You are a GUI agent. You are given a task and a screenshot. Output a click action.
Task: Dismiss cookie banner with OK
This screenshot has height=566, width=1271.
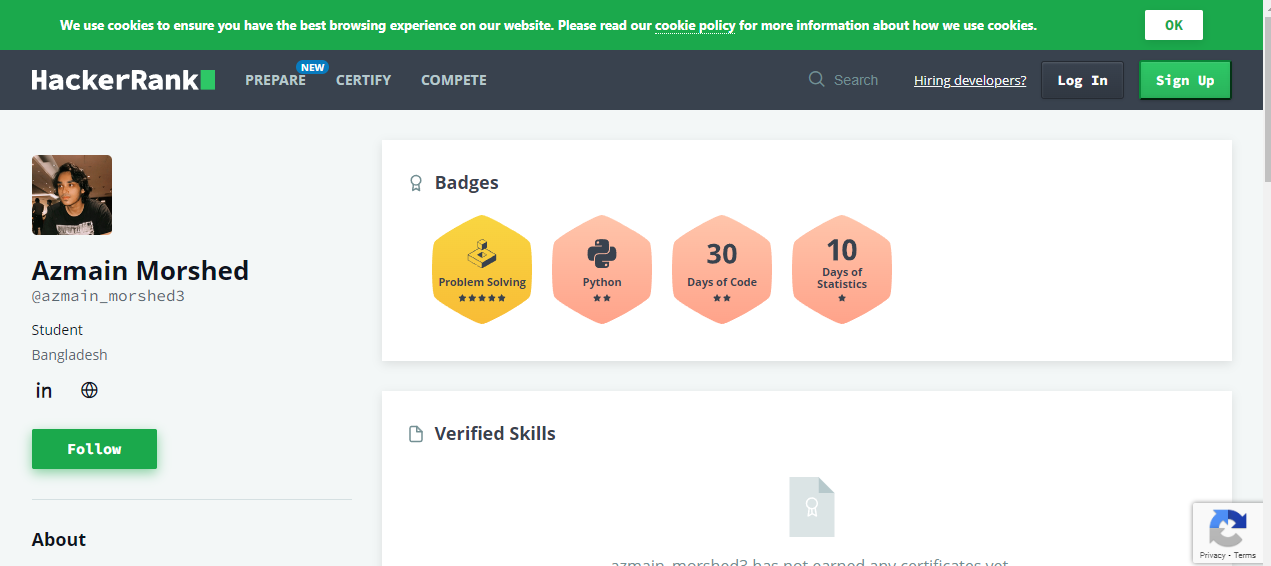(x=1174, y=25)
